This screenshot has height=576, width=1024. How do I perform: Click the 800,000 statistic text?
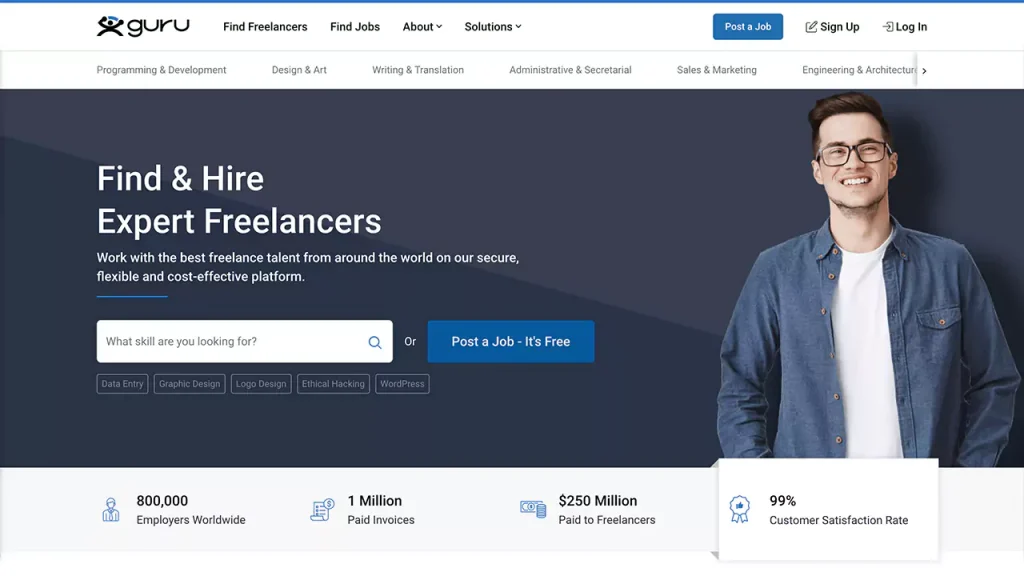tap(162, 501)
